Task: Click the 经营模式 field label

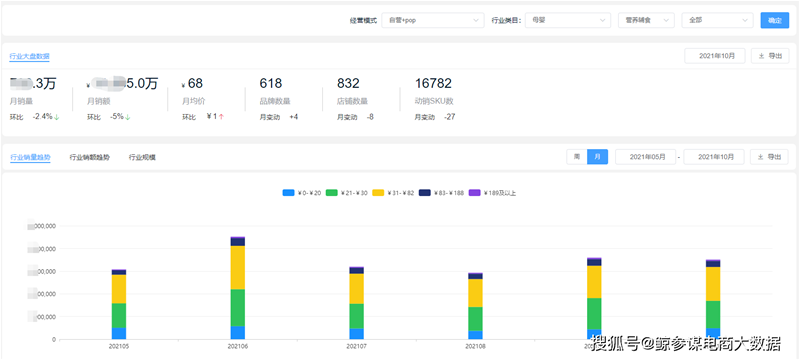Action: click(x=363, y=20)
